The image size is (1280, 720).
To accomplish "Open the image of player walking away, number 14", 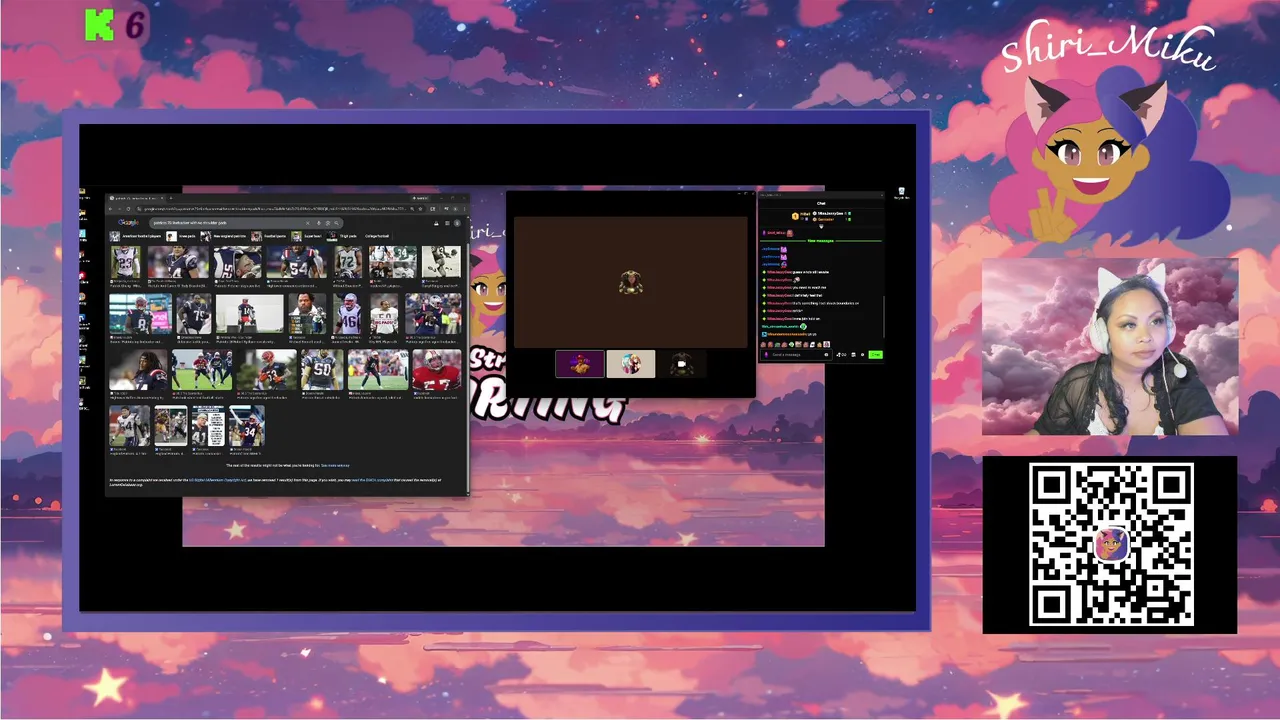I will (x=250, y=314).
